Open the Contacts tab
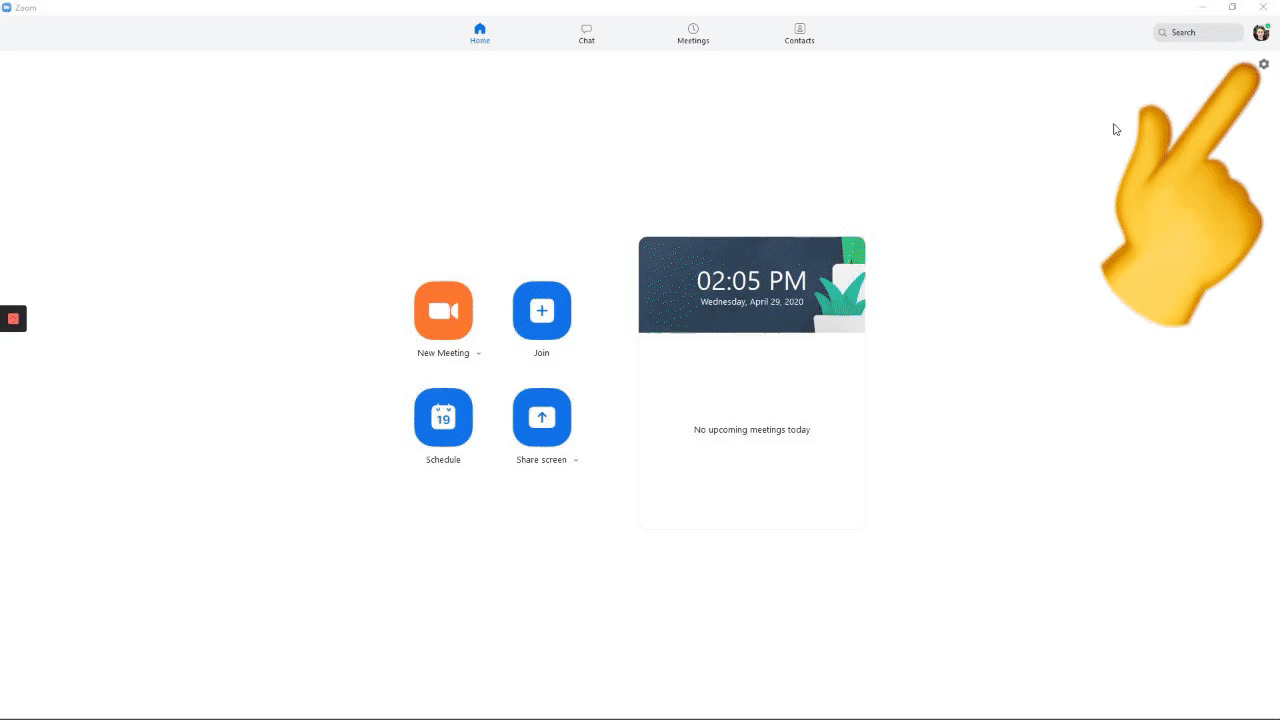Screen dimensions: 1280x720 tap(800, 34)
